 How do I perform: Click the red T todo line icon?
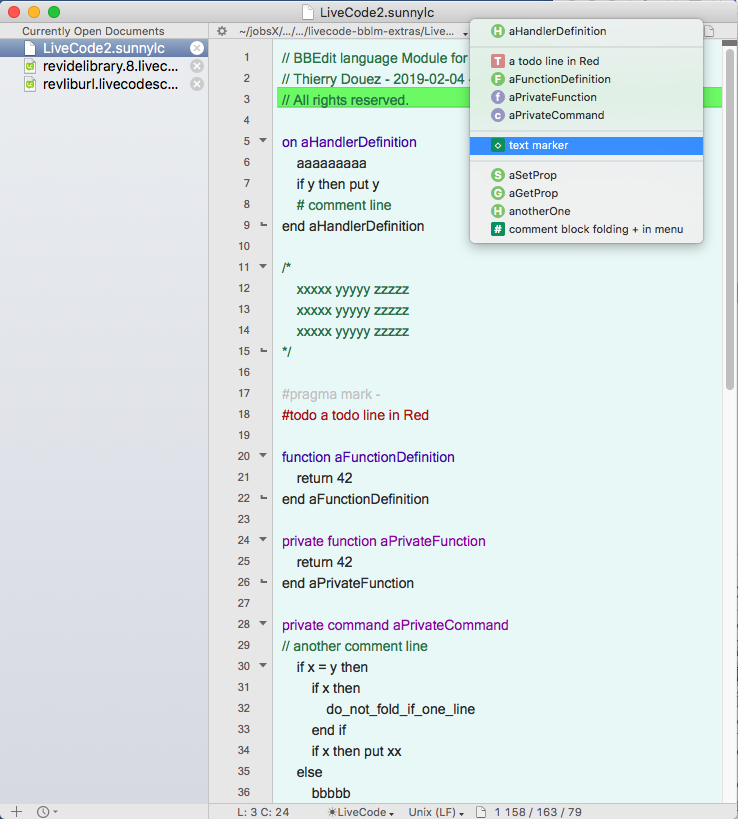click(497, 61)
